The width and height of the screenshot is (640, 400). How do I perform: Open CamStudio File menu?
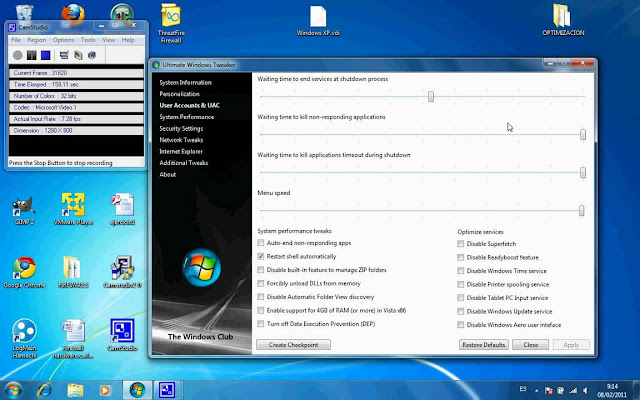16,40
